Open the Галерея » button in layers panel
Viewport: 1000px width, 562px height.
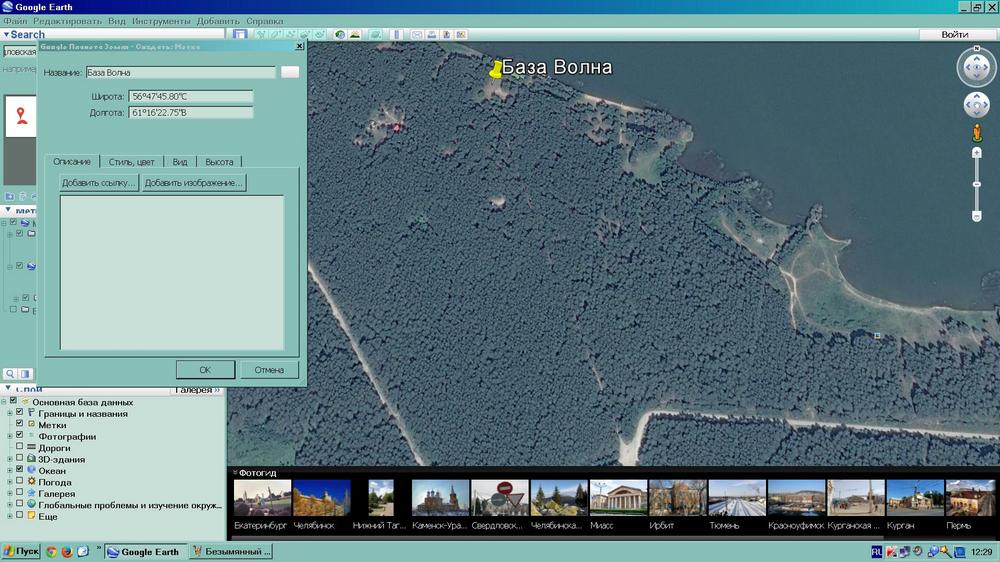197,390
